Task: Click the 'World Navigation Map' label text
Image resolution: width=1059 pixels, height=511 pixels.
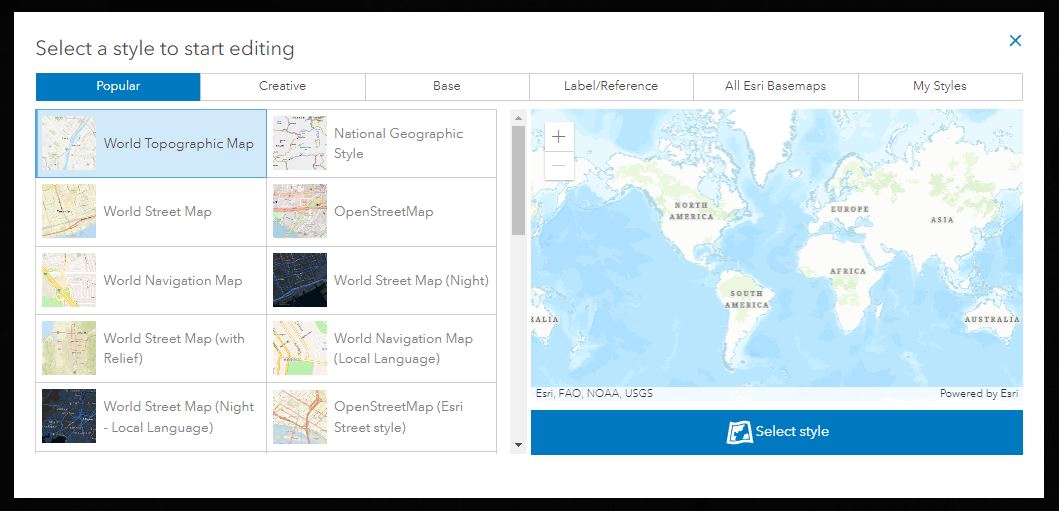Action: [x=173, y=281]
